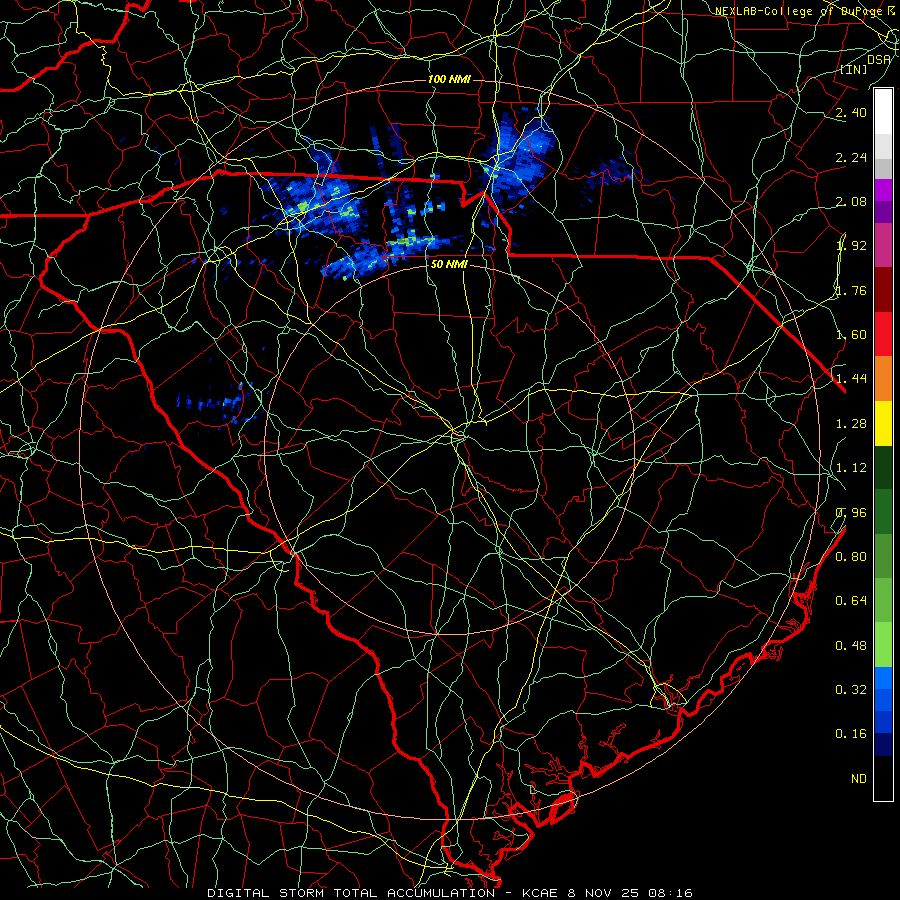
Task: Click the 0.96 legend value
Action: tap(851, 513)
